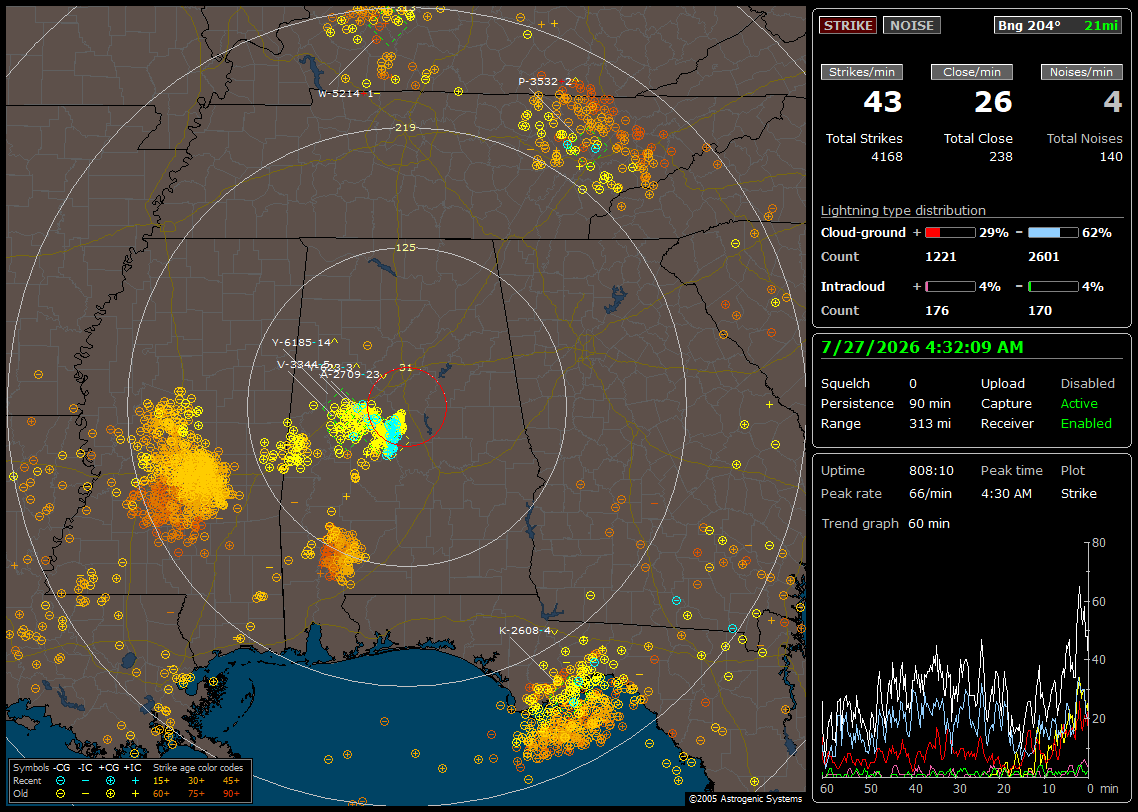Image resolution: width=1138 pixels, height=812 pixels.
Task: Switch to the NOISE mode button
Action: point(912,25)
